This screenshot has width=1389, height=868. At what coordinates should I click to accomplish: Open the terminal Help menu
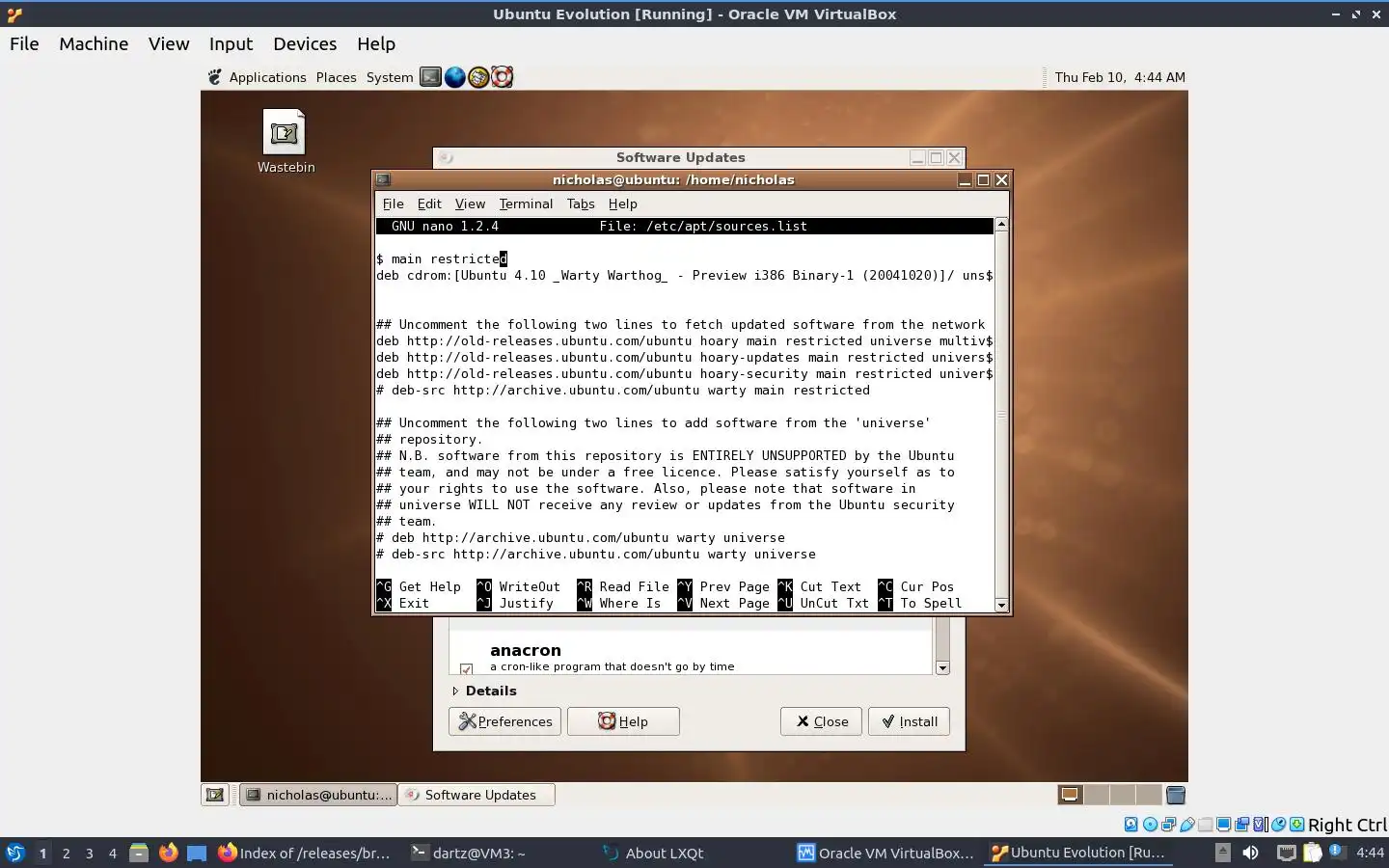(x=623, y=203)
